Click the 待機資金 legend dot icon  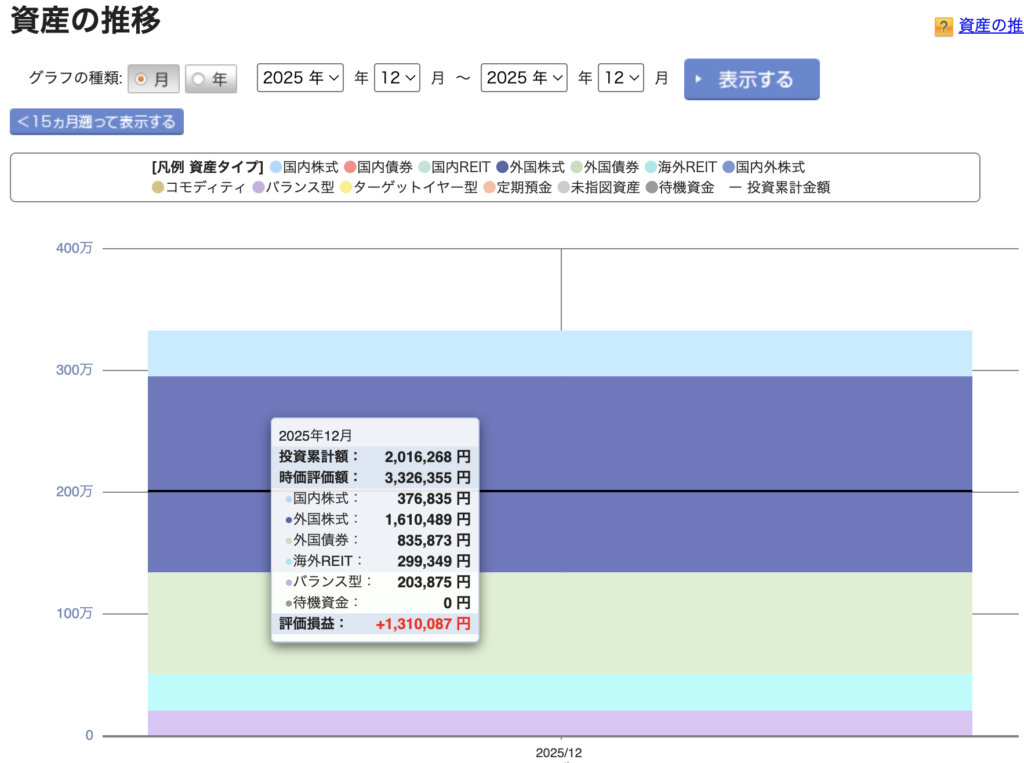pos(652,187)
